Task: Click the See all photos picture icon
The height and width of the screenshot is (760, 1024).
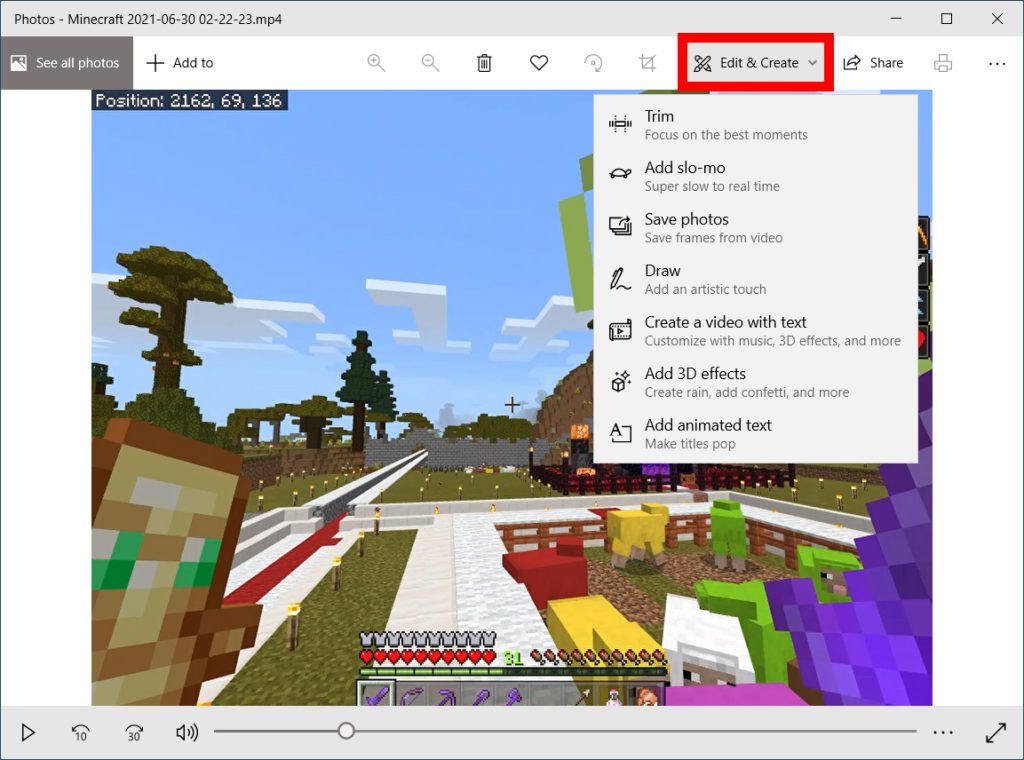Action: point(19,63)
